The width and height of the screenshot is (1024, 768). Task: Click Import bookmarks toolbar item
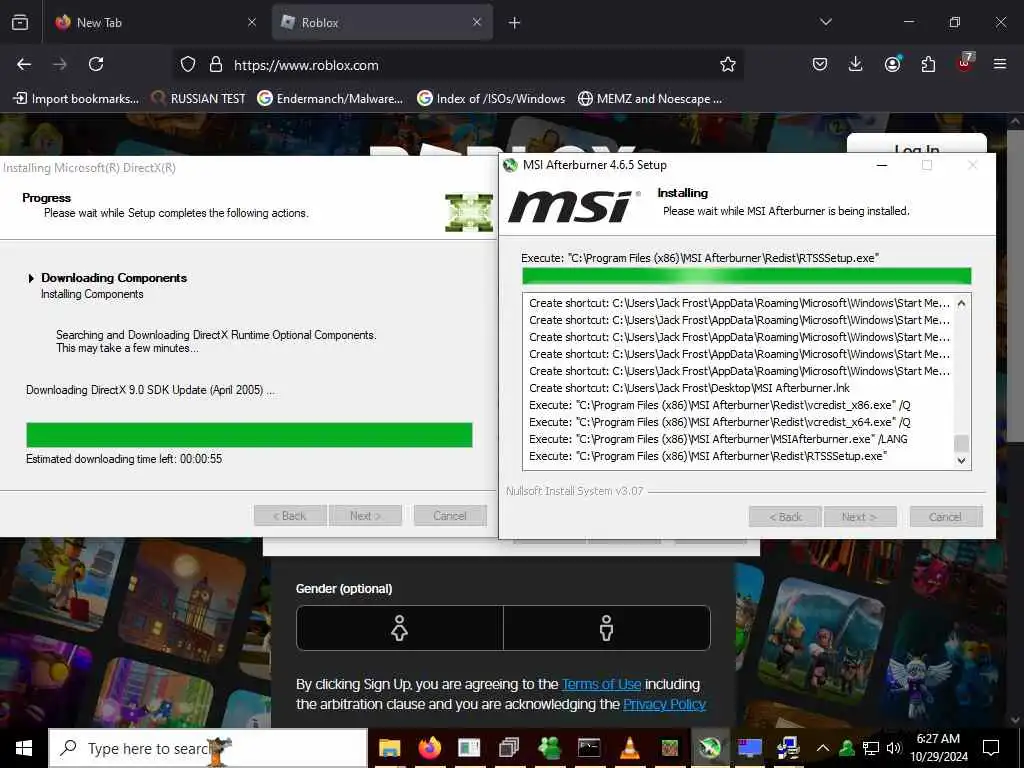[x=76, y=99]
